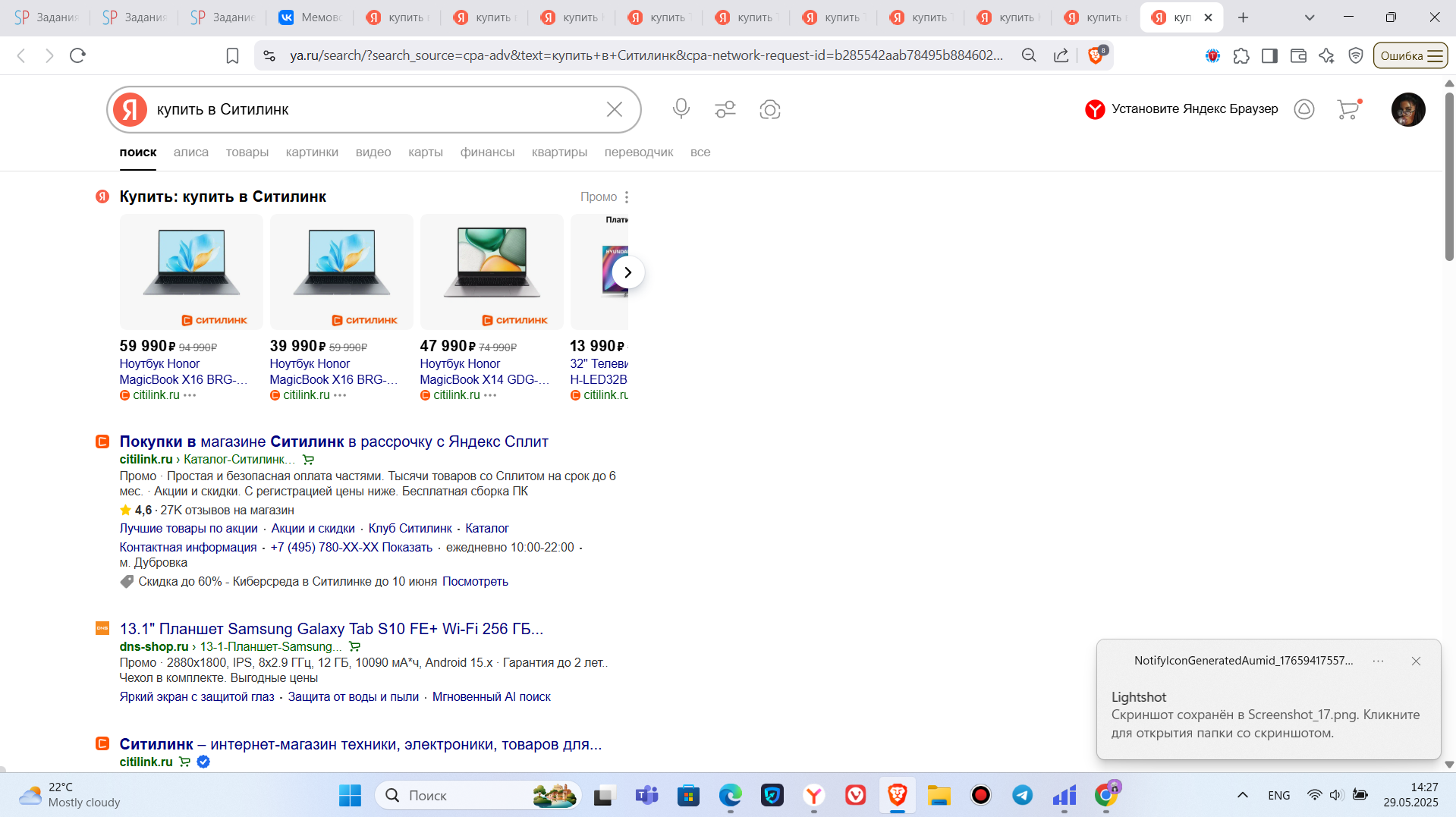Click the Windows taskbar search box
The image size is (1456, 817).
pyautogui.click(x=478, y=795)
